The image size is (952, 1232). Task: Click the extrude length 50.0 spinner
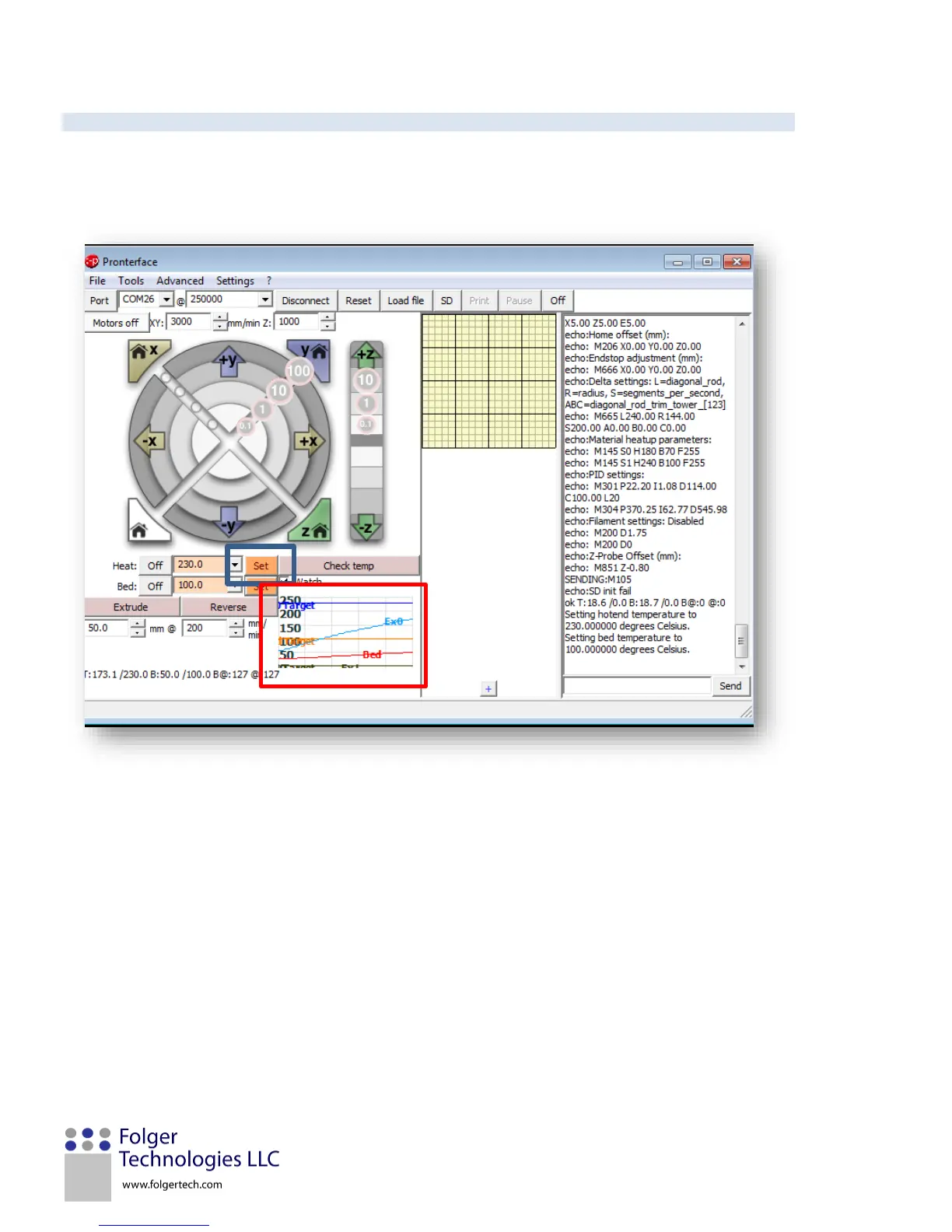[138, 628]
